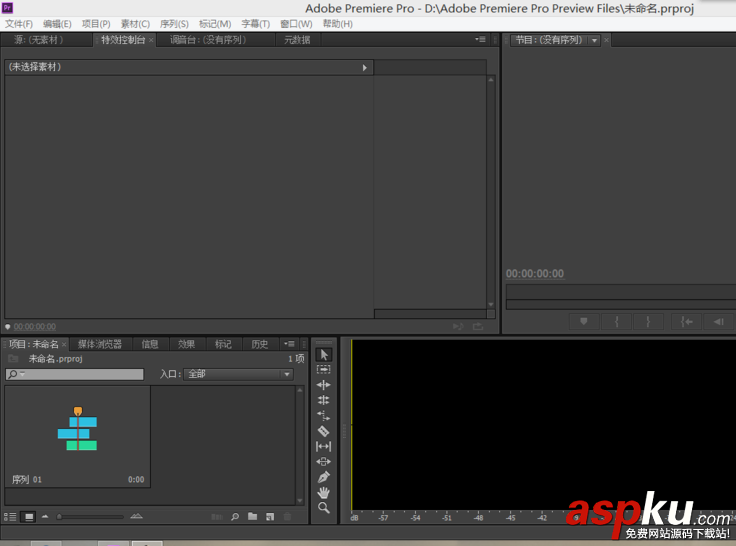Select the Rolling Edit tool
The image size is (736, 546).
[323, 400]
